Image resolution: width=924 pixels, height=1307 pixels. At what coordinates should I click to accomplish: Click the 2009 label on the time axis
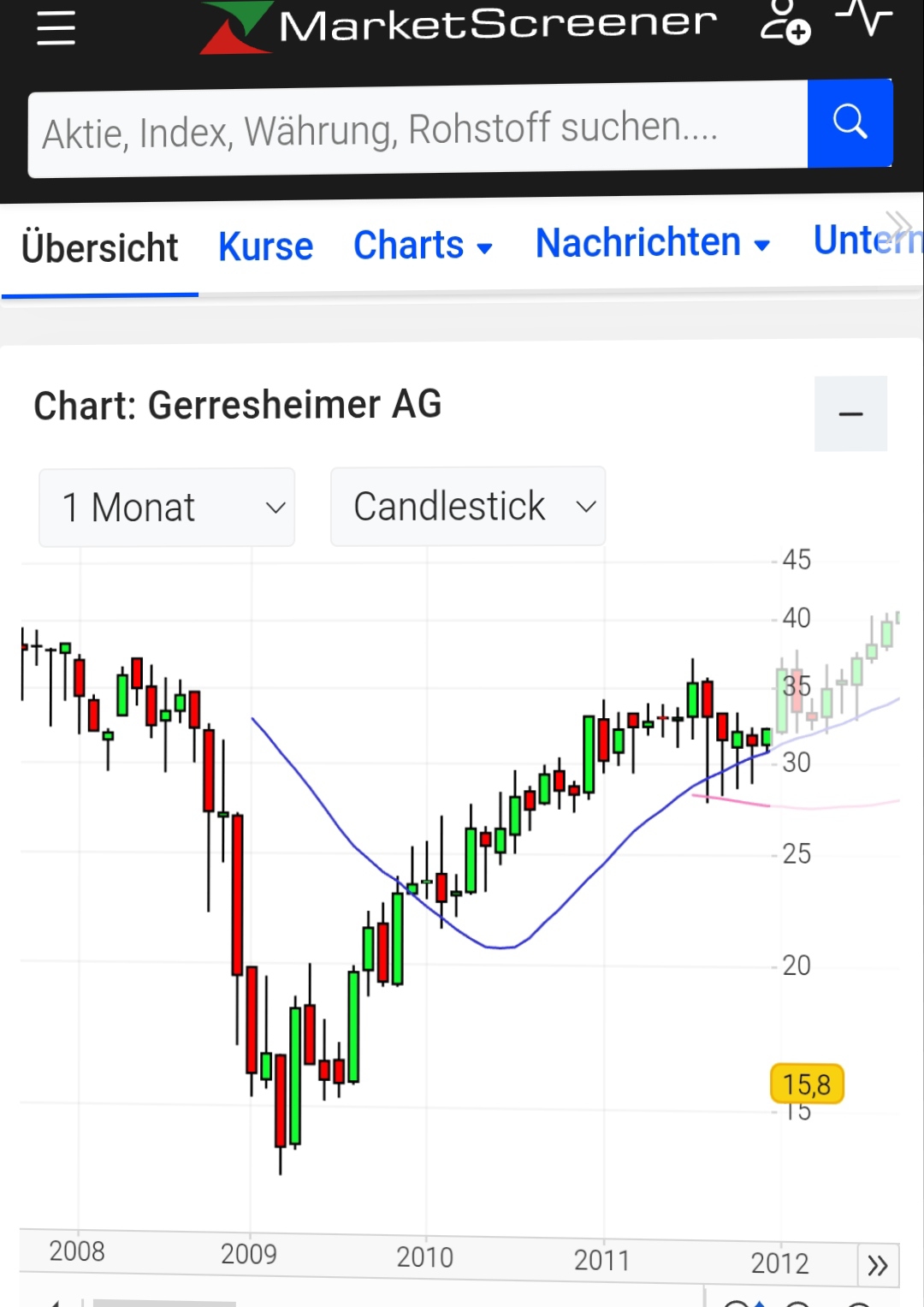point(248,1254)
